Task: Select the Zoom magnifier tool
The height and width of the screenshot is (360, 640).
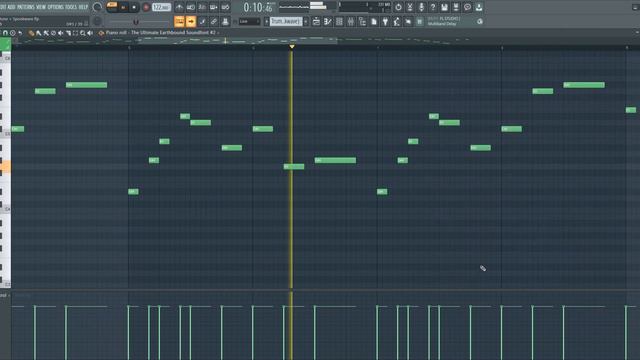Action: click(82, 33)
